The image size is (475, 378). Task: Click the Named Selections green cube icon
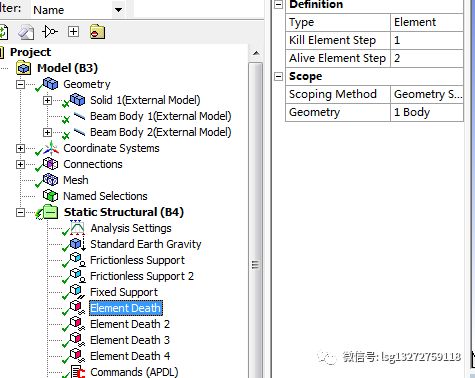[x=50, y=196]
